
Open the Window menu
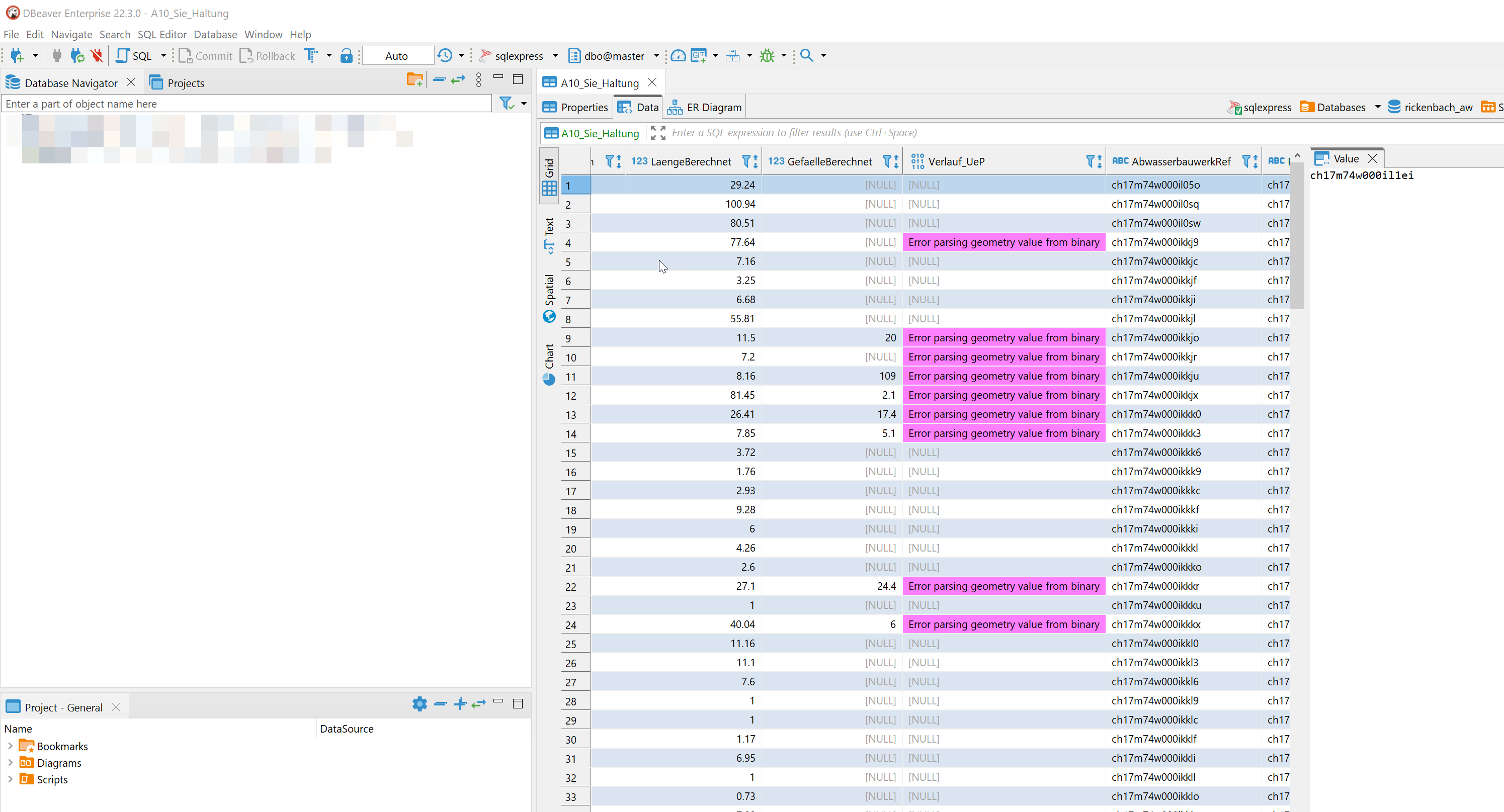(263, 34)
